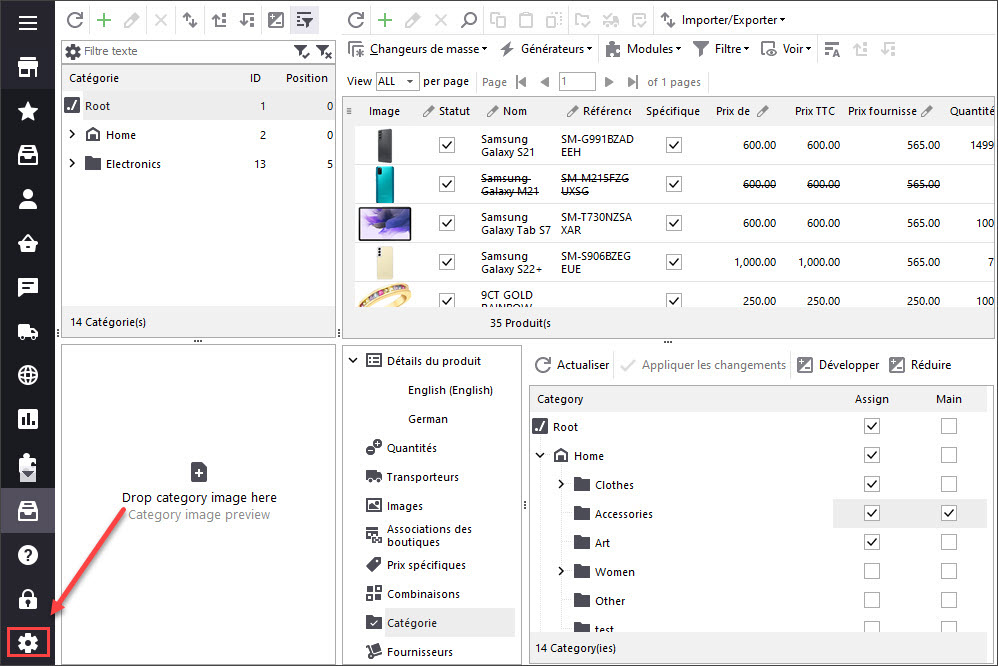998x666 pixels.
Task: Open Importer/Exporter dropdown
Action: coord(722,20)
